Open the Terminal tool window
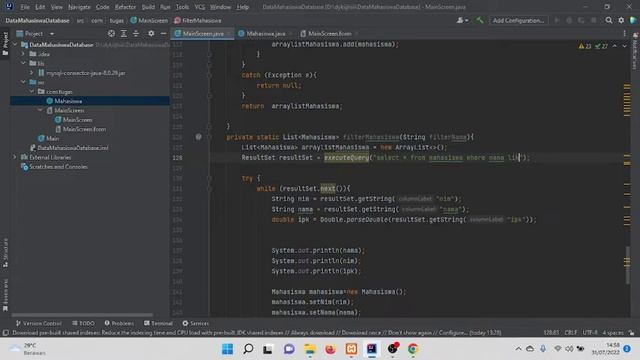 (x=158, y=323)
